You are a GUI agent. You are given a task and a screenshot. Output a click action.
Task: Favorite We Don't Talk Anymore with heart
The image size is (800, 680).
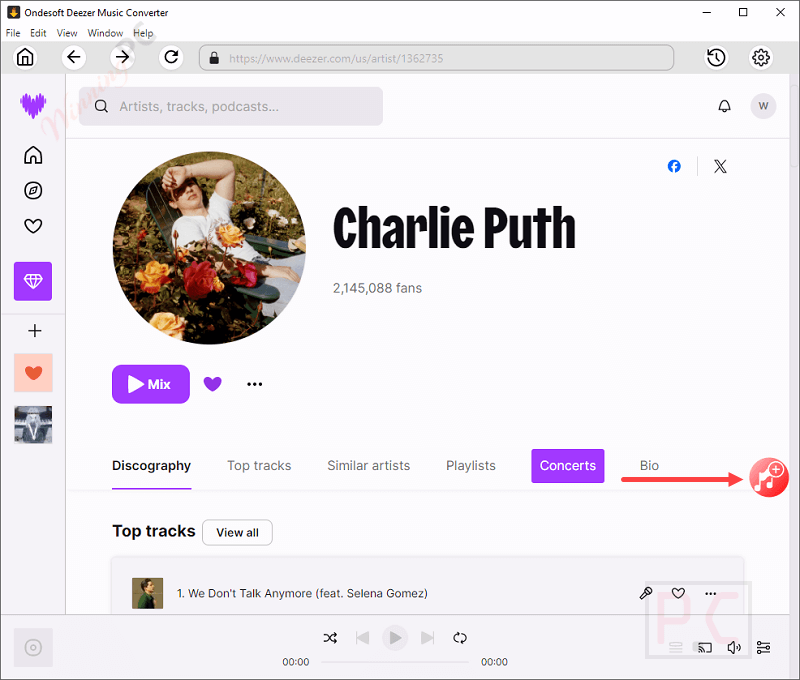(678, 593)
